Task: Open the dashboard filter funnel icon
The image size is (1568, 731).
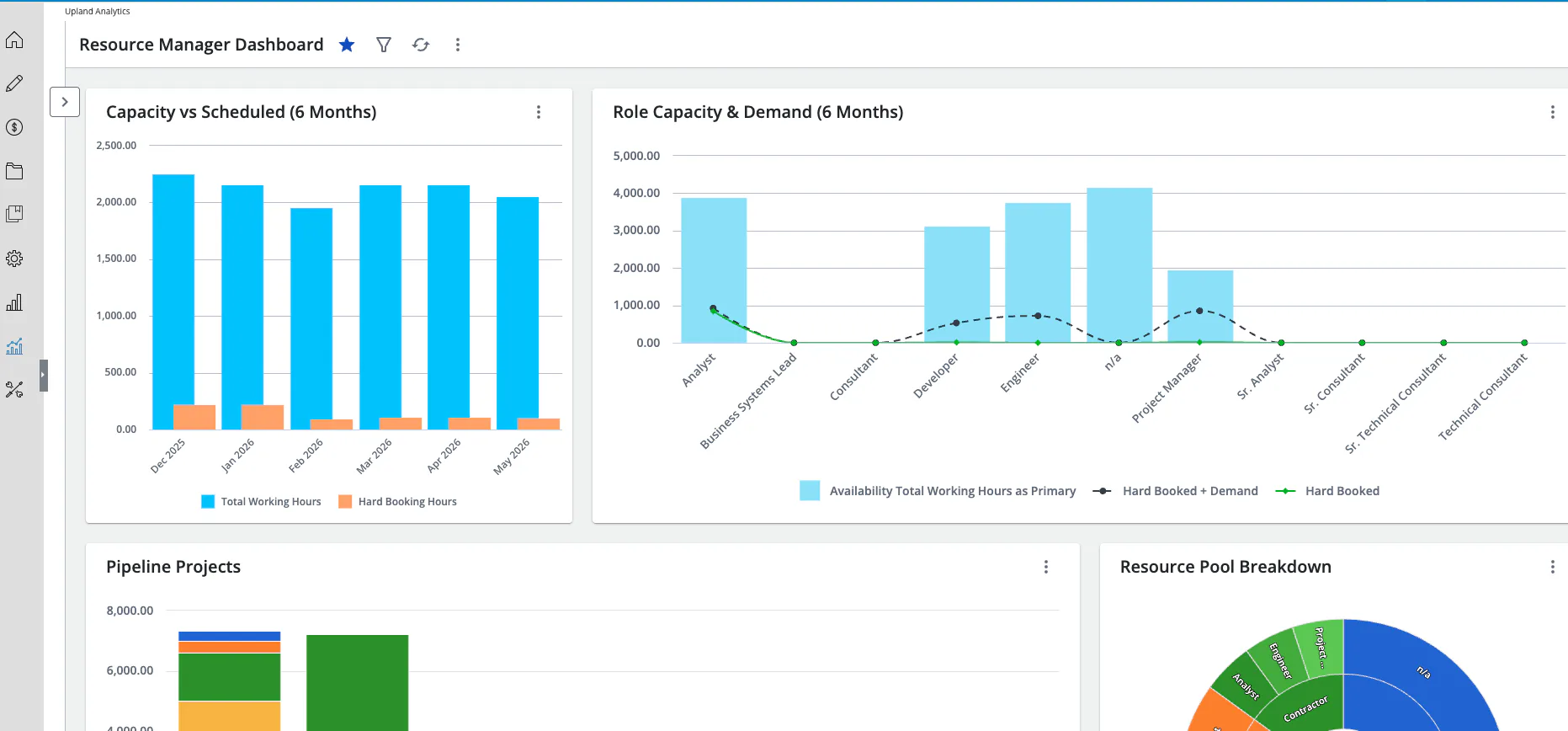Action: [x=384, y=45]
